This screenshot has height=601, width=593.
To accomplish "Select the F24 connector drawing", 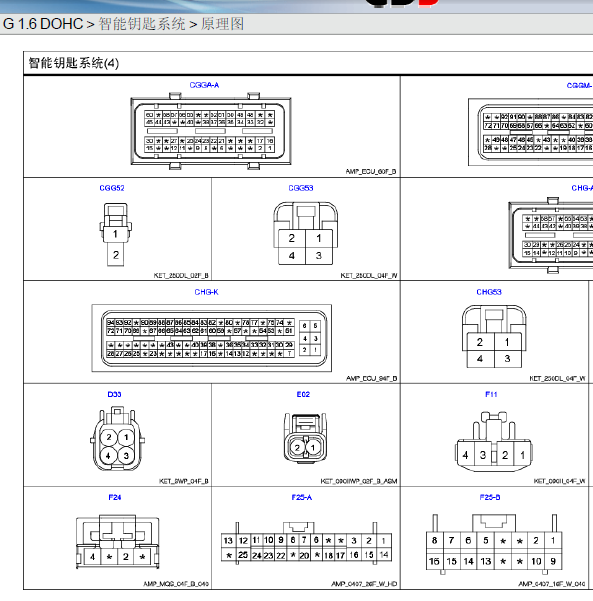I will click(118, 542).
